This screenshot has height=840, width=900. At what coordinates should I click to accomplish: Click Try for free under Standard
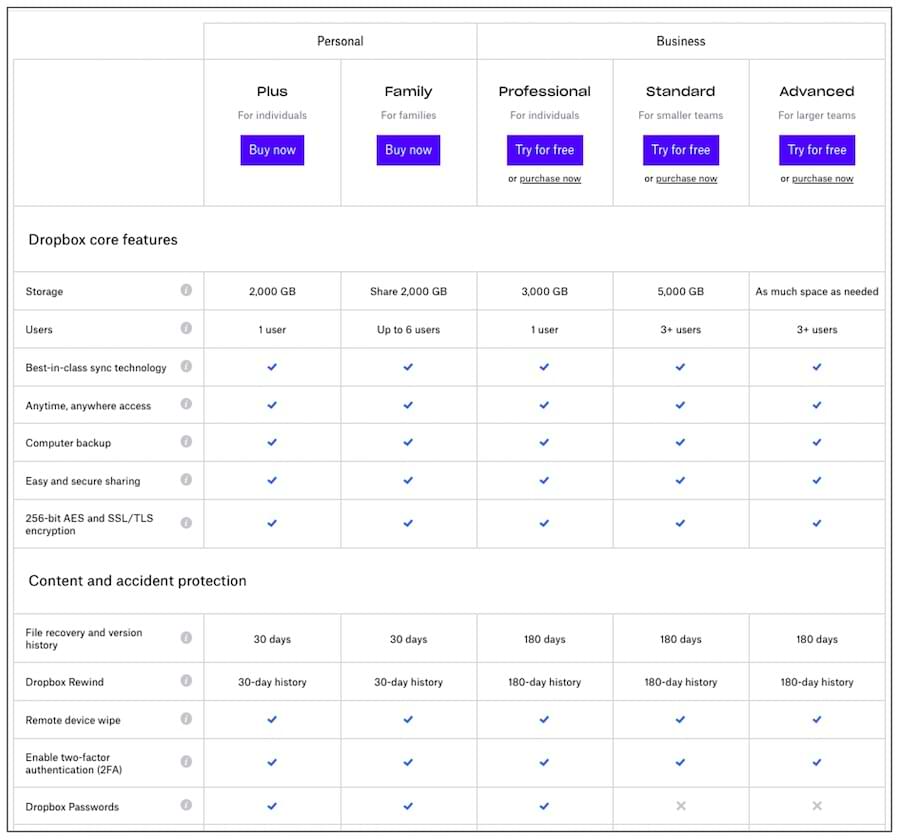tap(681, 150)
